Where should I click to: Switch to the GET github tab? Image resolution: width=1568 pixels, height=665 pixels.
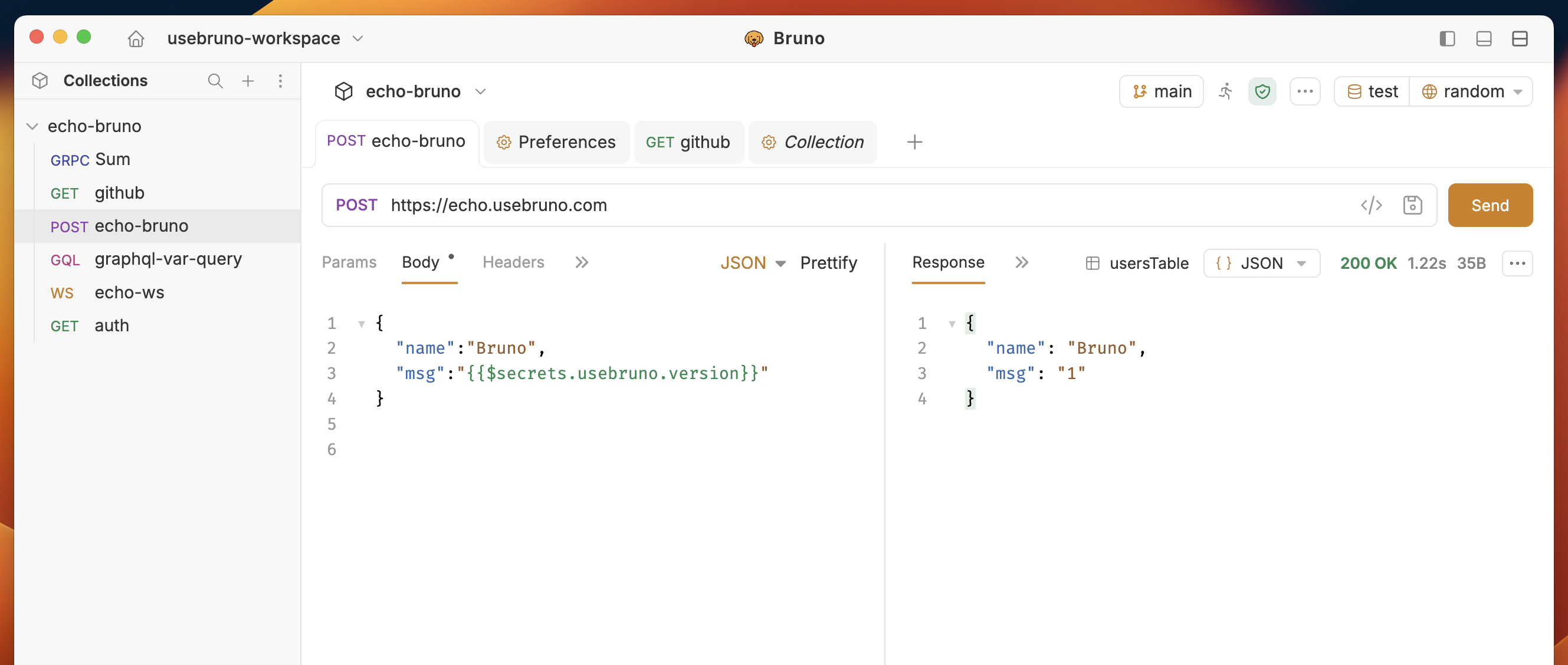pos(688,142)
